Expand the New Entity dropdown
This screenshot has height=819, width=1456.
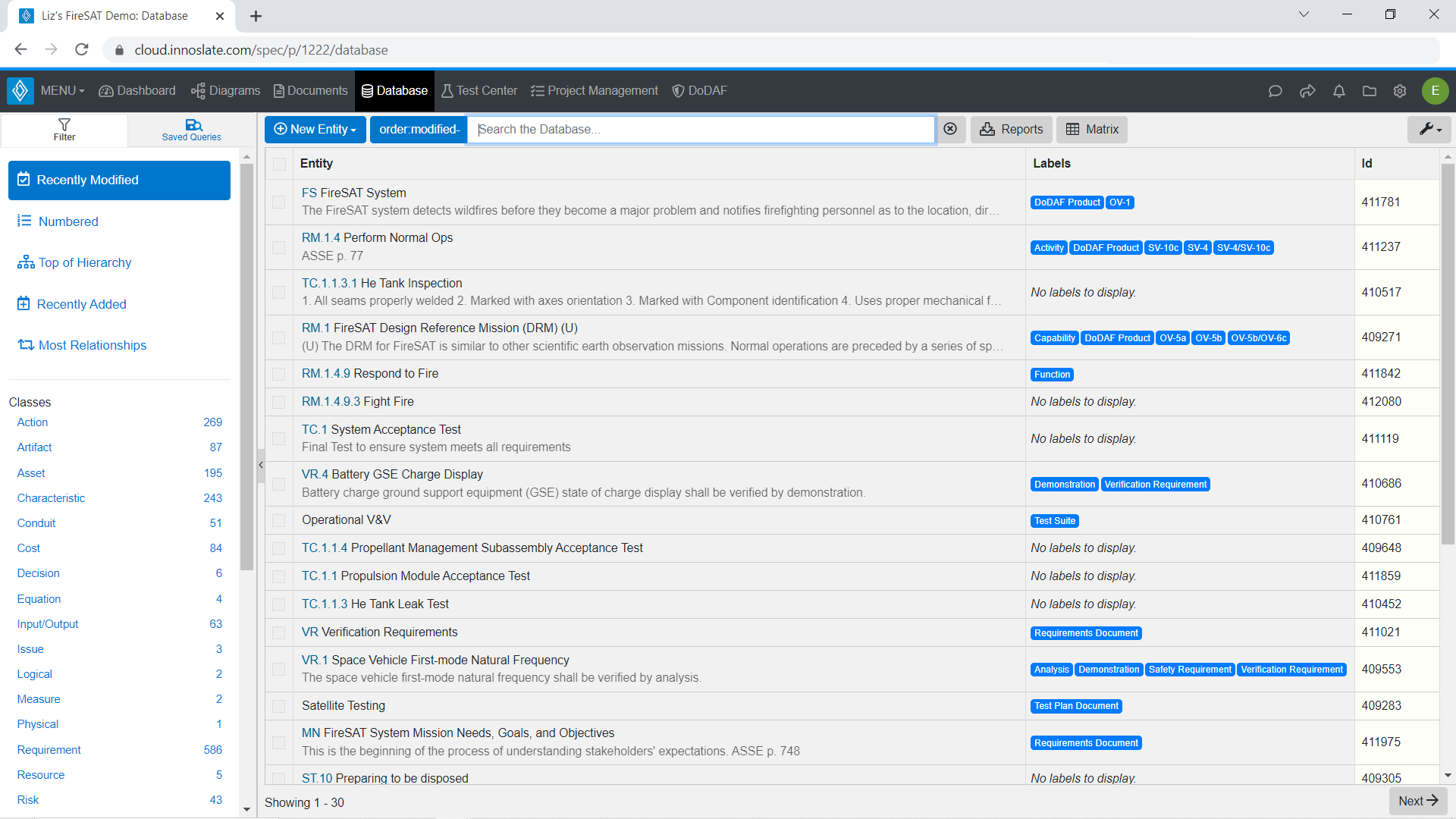(315, 130)
